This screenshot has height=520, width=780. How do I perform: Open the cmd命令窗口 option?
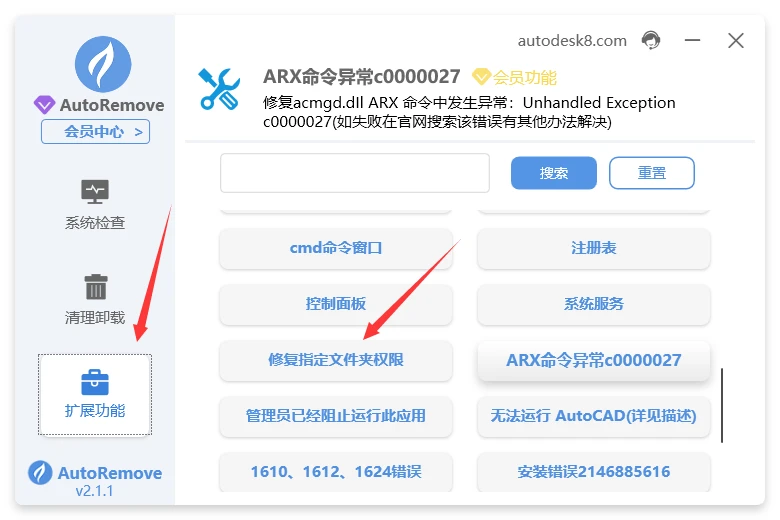point(336,248)
